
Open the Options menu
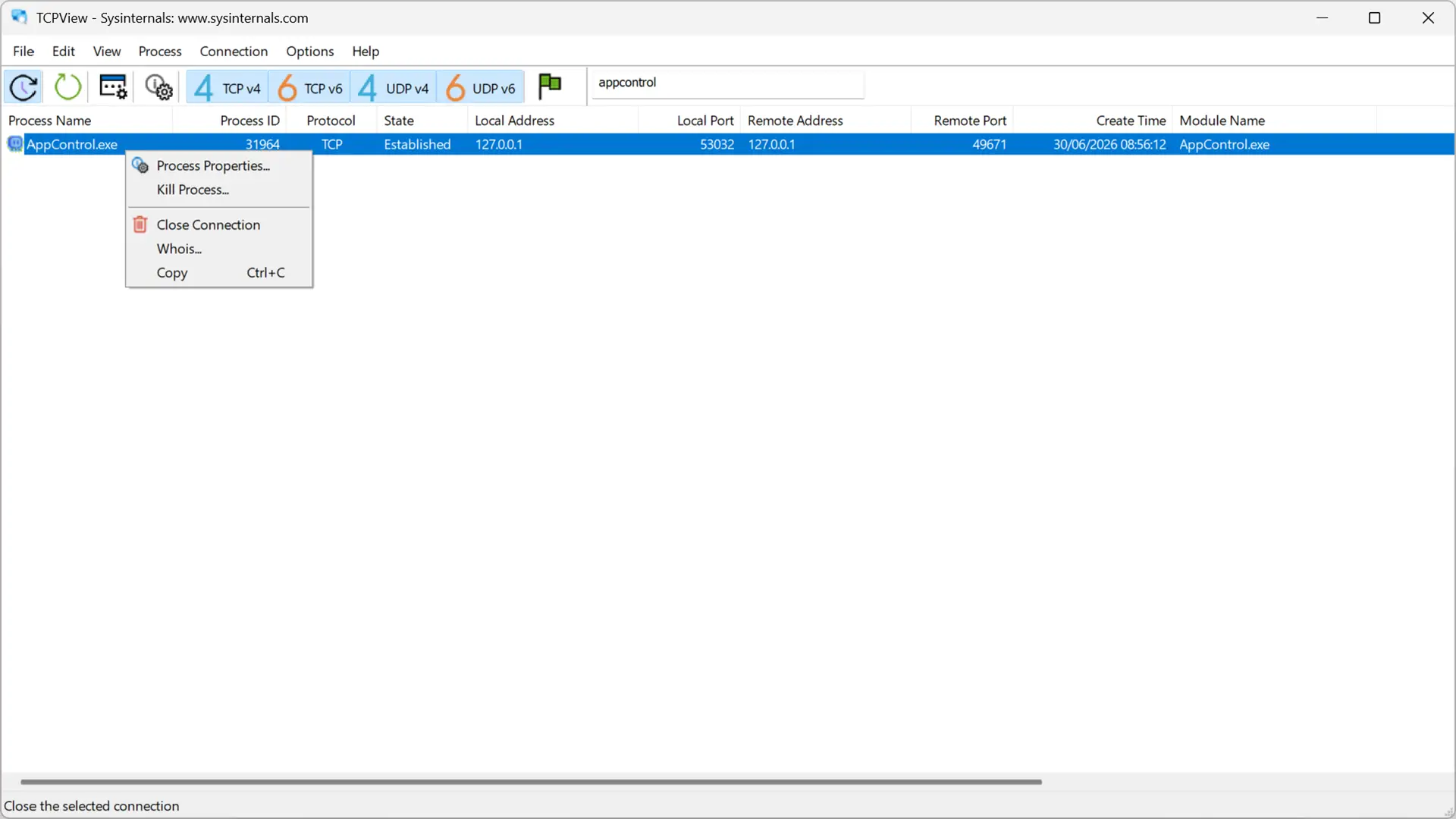(x=309, y=51)
